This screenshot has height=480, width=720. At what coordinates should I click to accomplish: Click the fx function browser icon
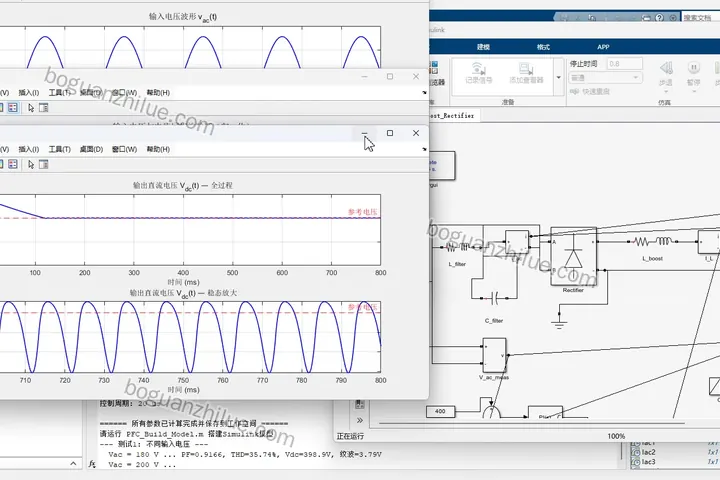pos(92,464)
